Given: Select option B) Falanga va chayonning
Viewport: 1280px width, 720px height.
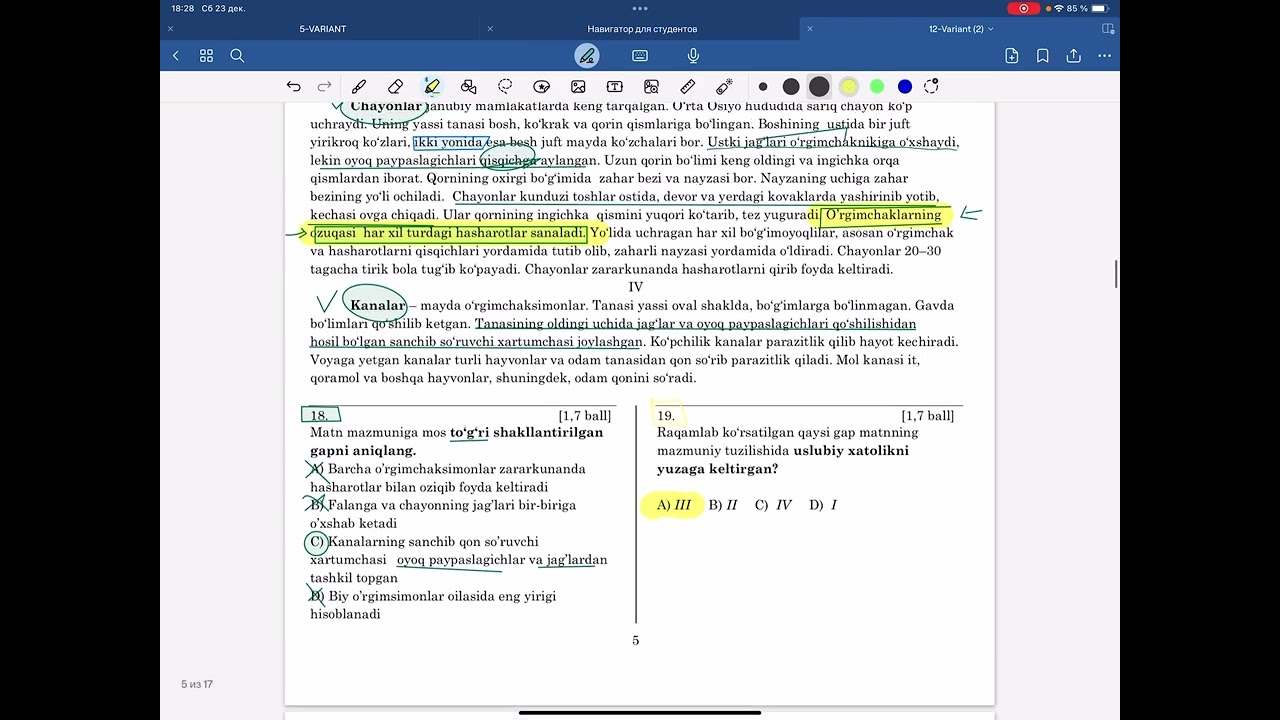Looking at the screenshot, I should click(443, 514).
